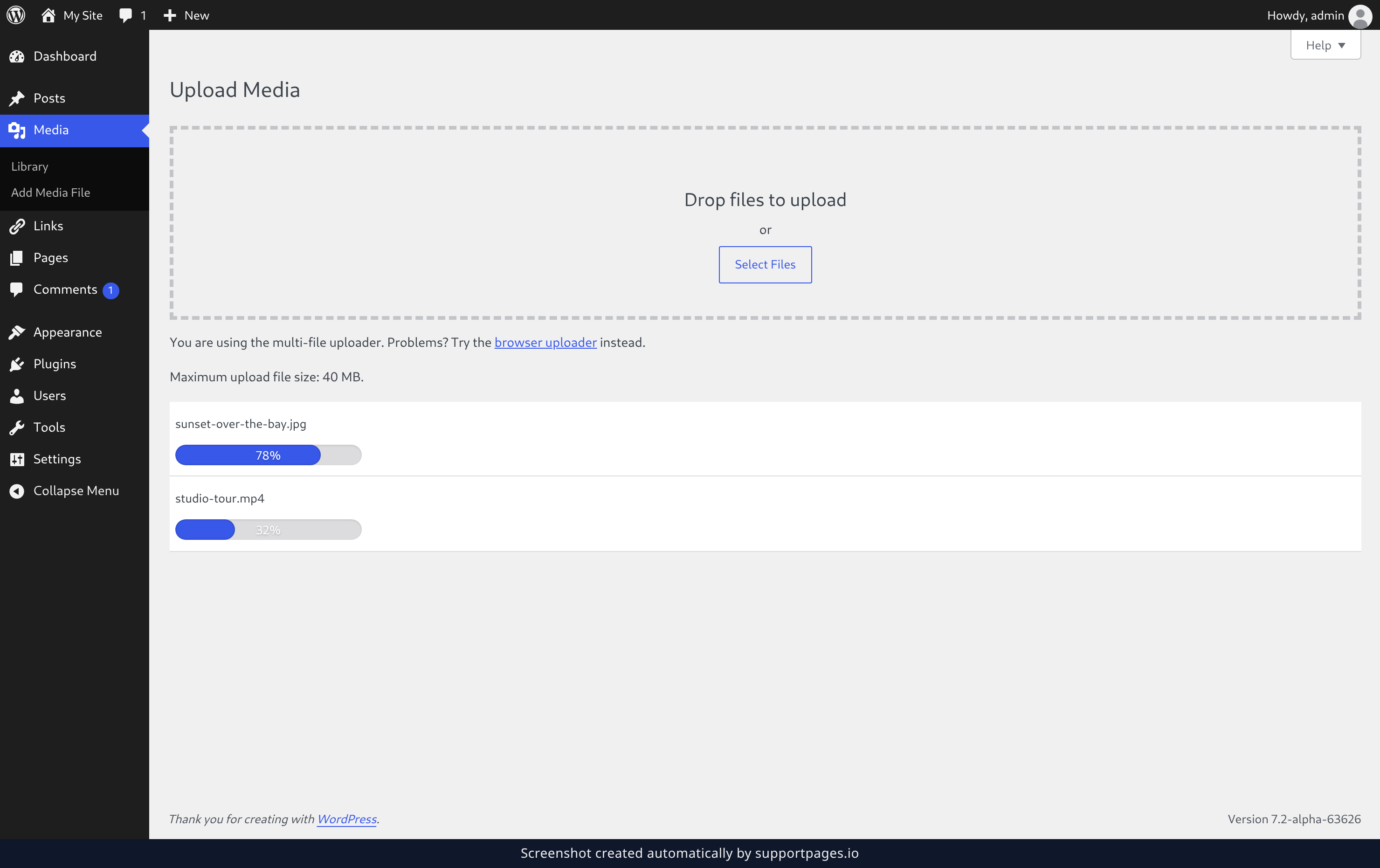Click the Maximum upload file size text
The image size is (1380, 868).
pos(267,377)
